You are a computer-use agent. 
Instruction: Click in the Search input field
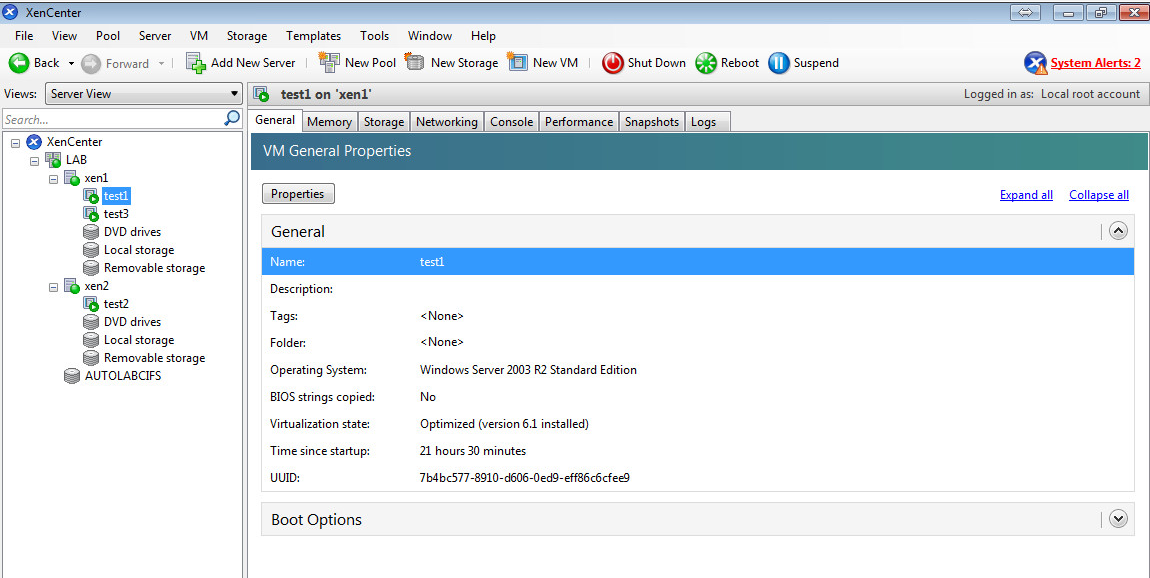click(x=112, y=119)
